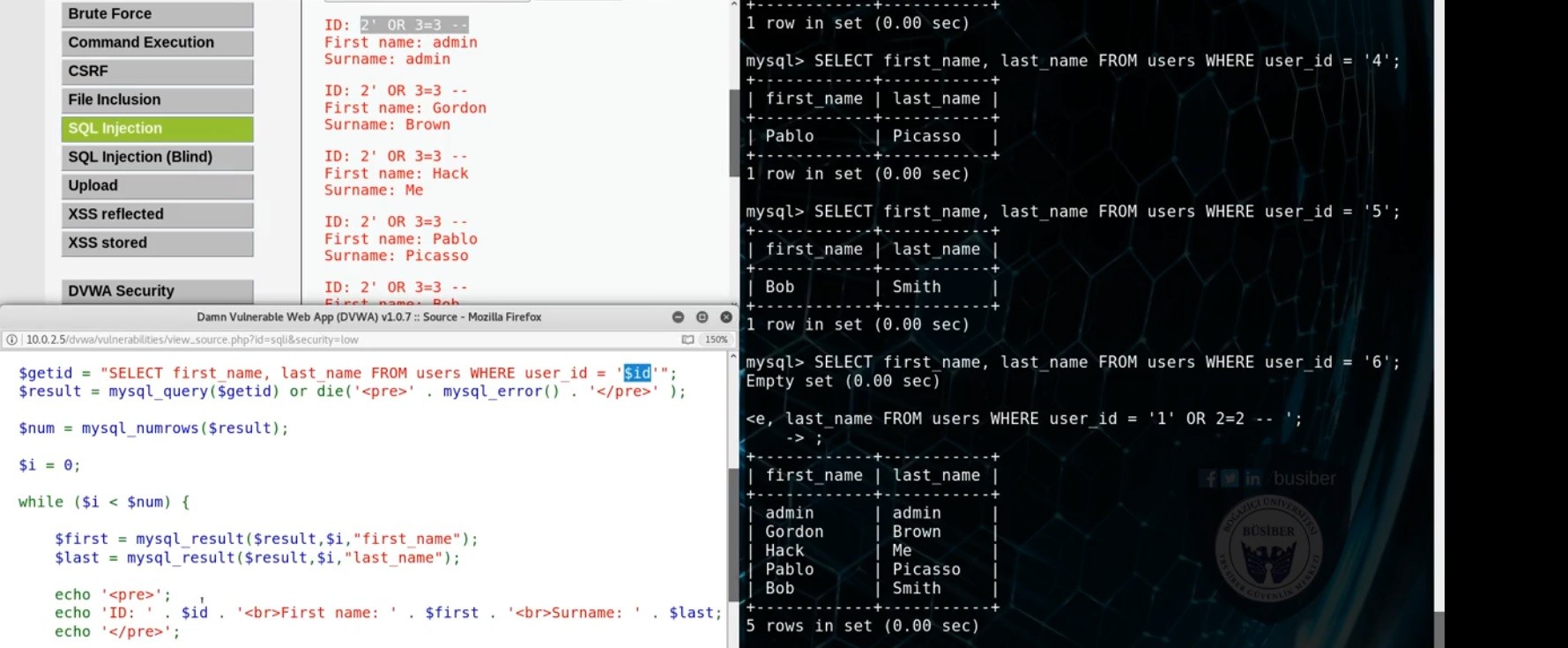1568x648 pixels.
Task: Close the DVWA Source Firefox window
Action: point(726,317)
